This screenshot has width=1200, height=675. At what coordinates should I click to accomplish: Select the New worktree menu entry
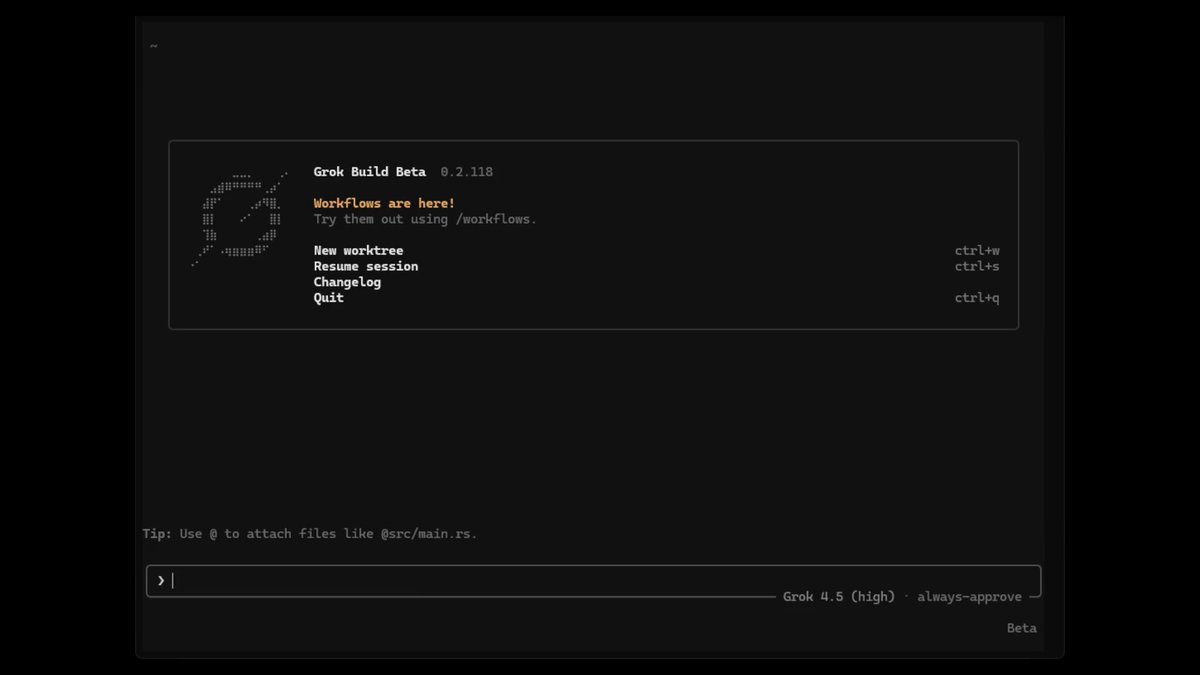point(358,251)
